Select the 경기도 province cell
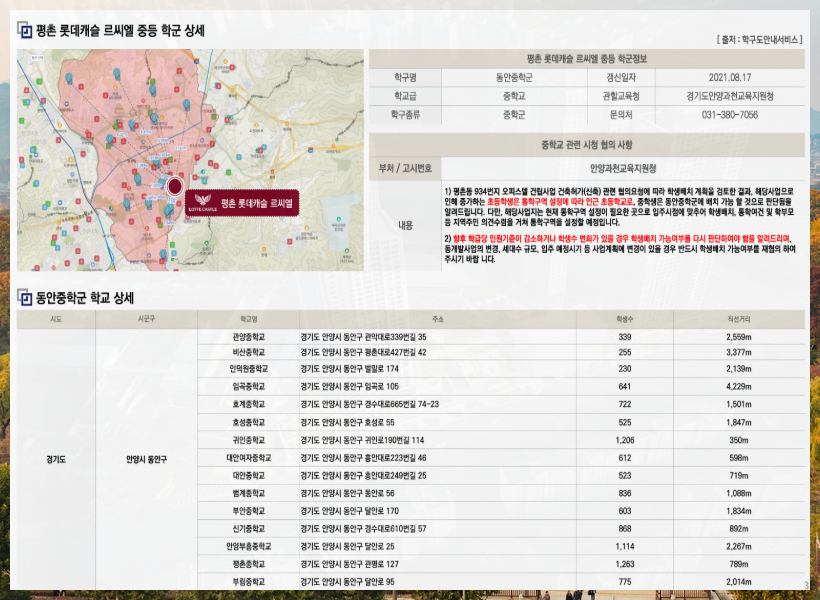 click(56, 460)
